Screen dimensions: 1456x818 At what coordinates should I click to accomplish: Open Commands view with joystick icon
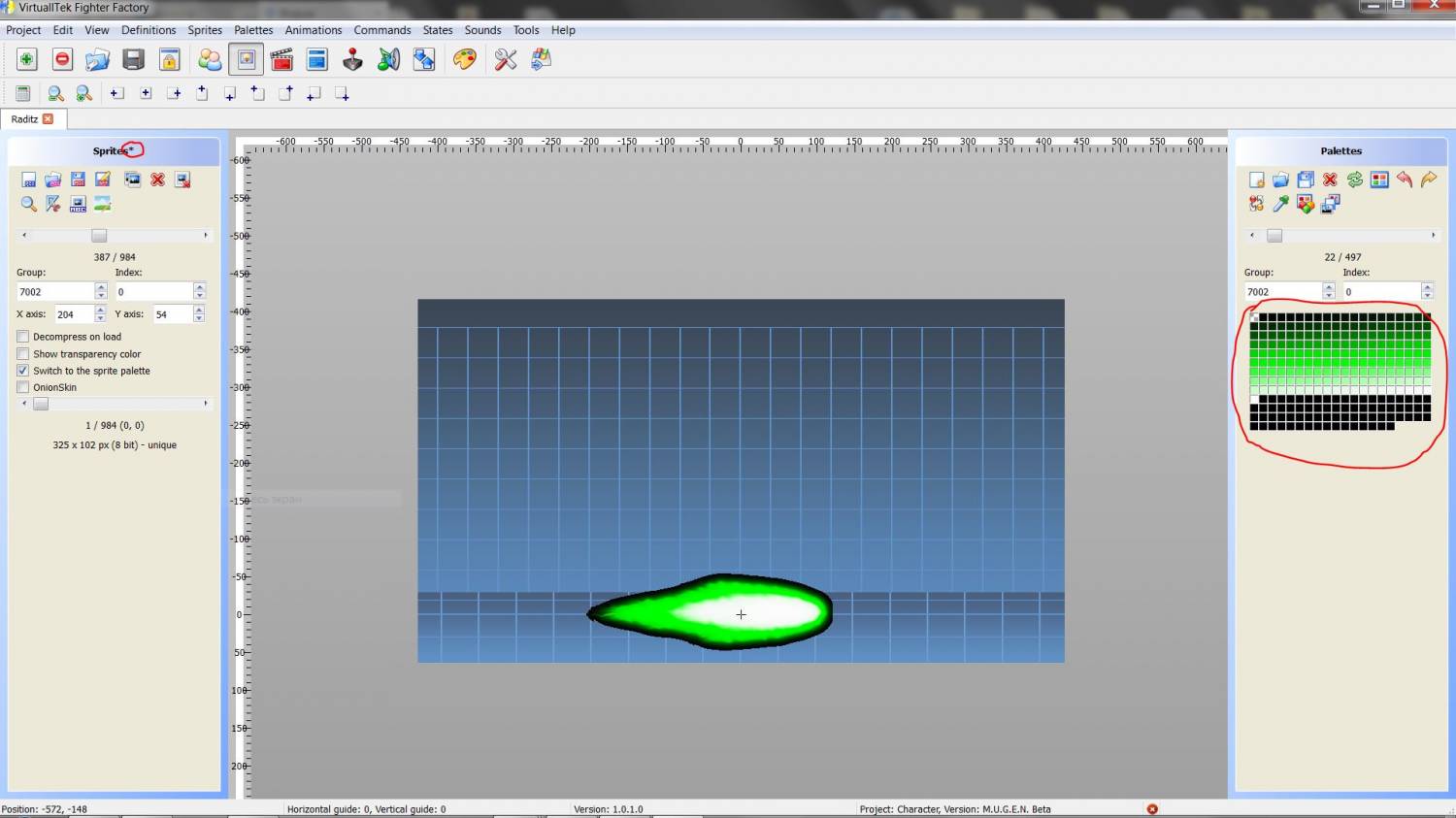point(352,60)
